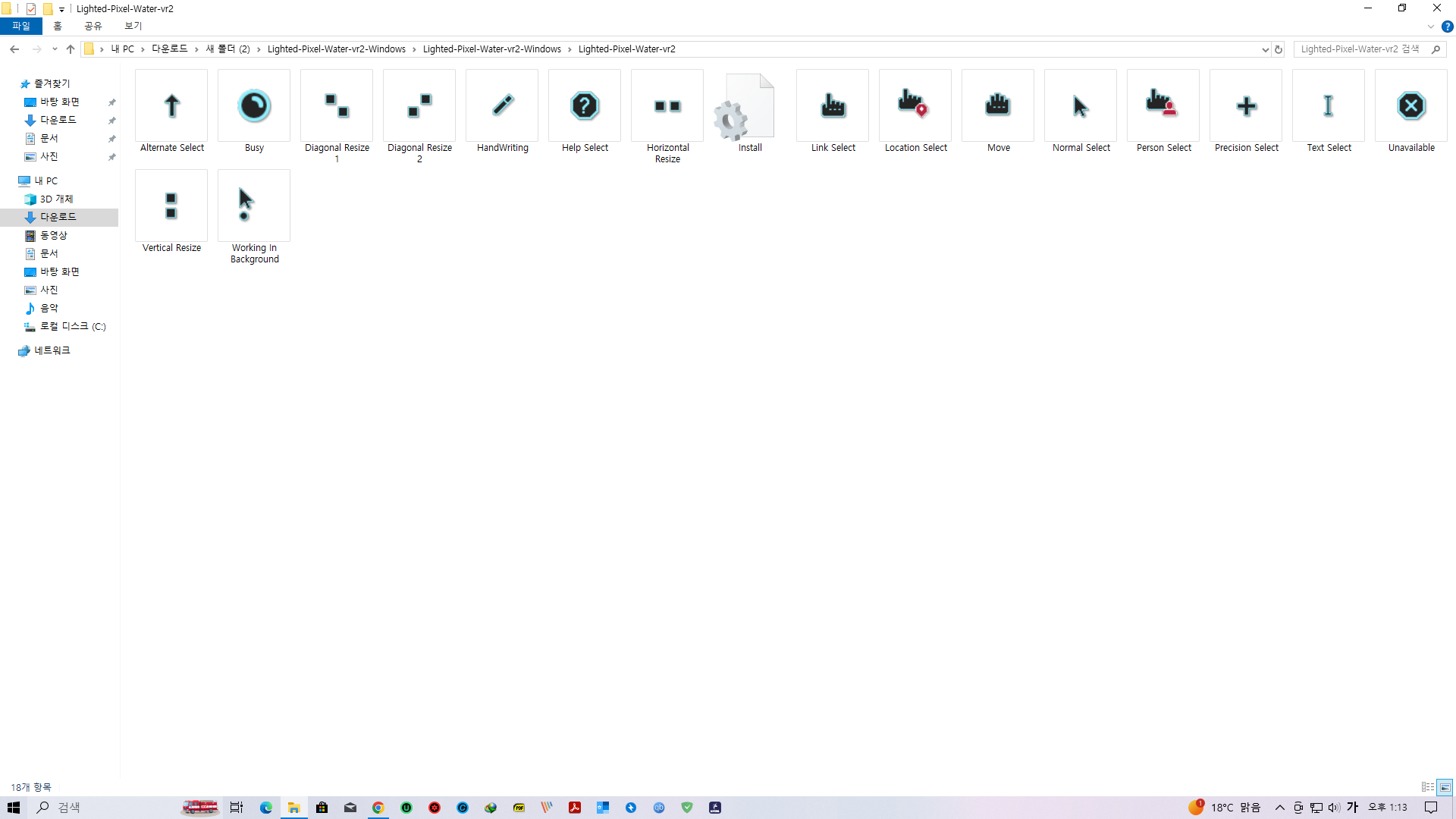
Task: Go up one folder level
Action: click(71, 49)
